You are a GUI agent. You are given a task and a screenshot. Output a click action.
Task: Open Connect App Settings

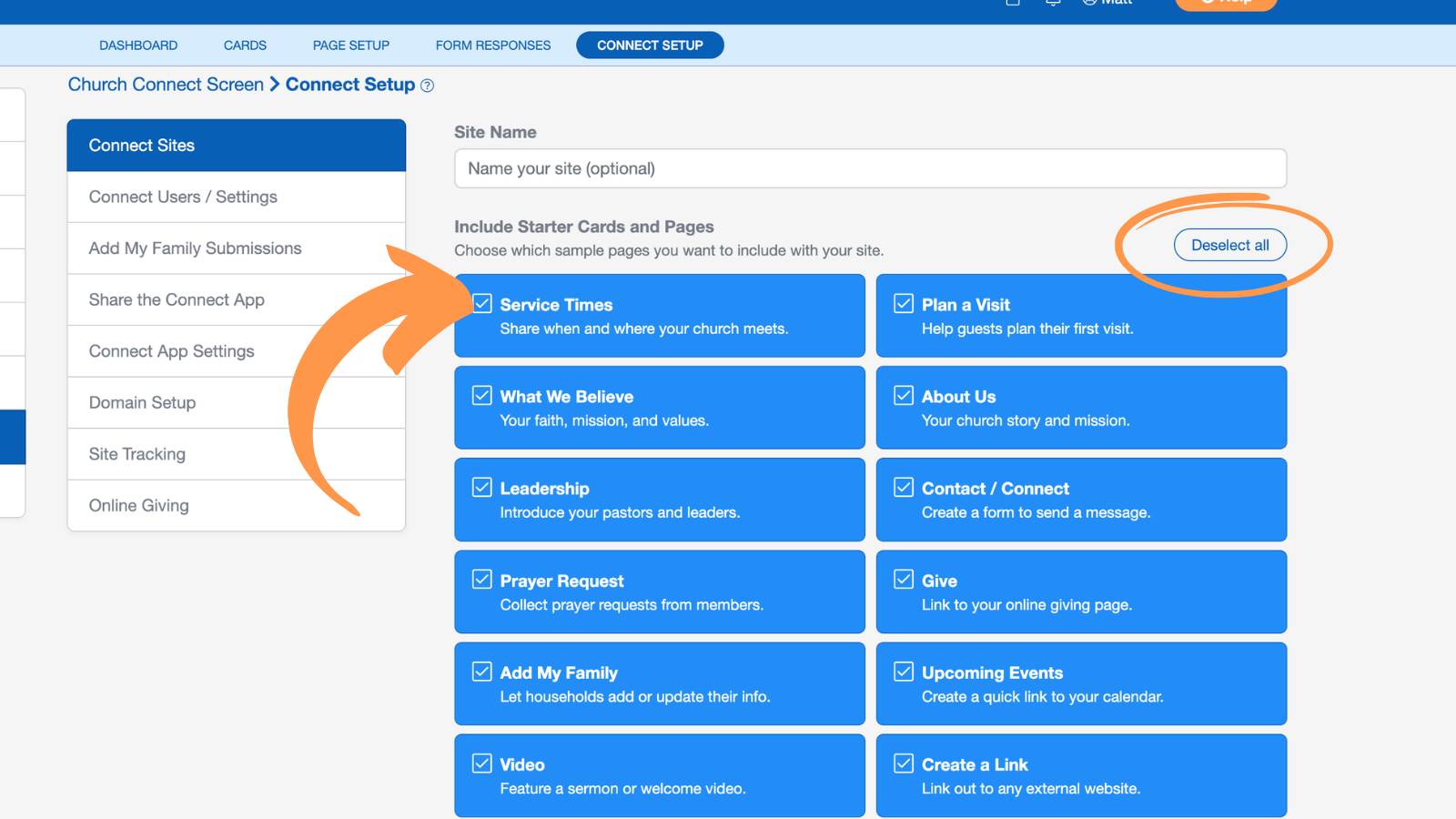coord(237,351)
